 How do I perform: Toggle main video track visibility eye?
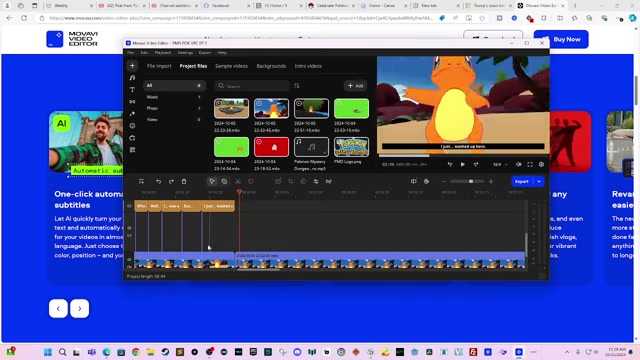[129, 260]
